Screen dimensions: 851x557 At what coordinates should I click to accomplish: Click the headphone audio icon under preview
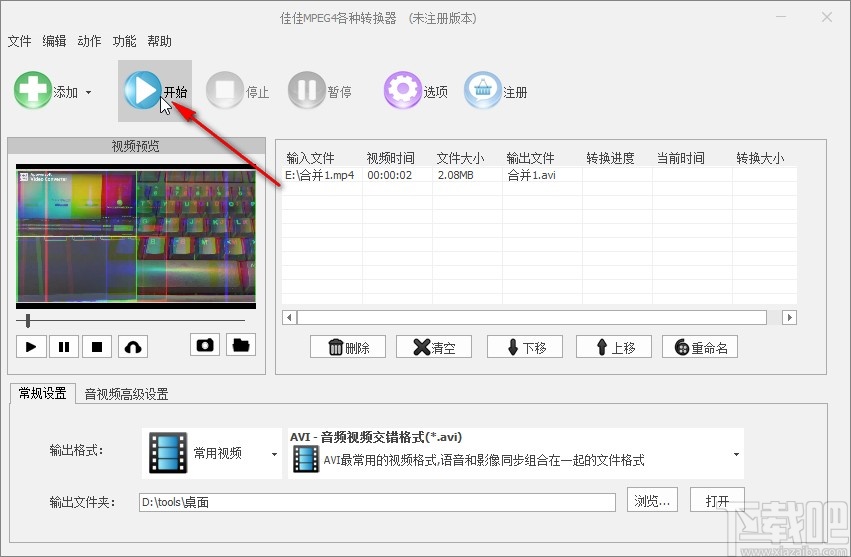(133, 347)
